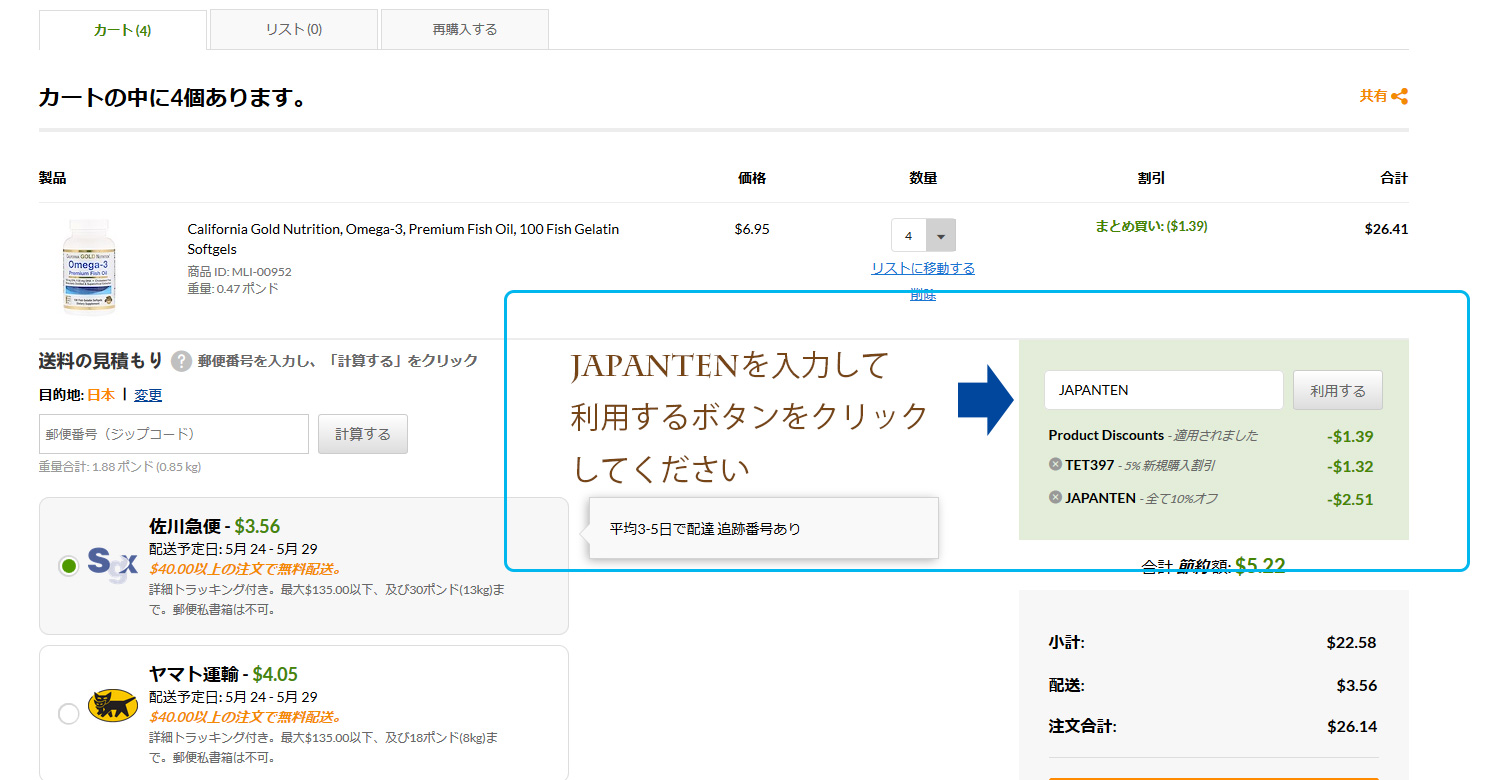This screenshot has width=1504, height=780.
Task: Click the 共有 share link text
Action: [x=1373, y=96]
